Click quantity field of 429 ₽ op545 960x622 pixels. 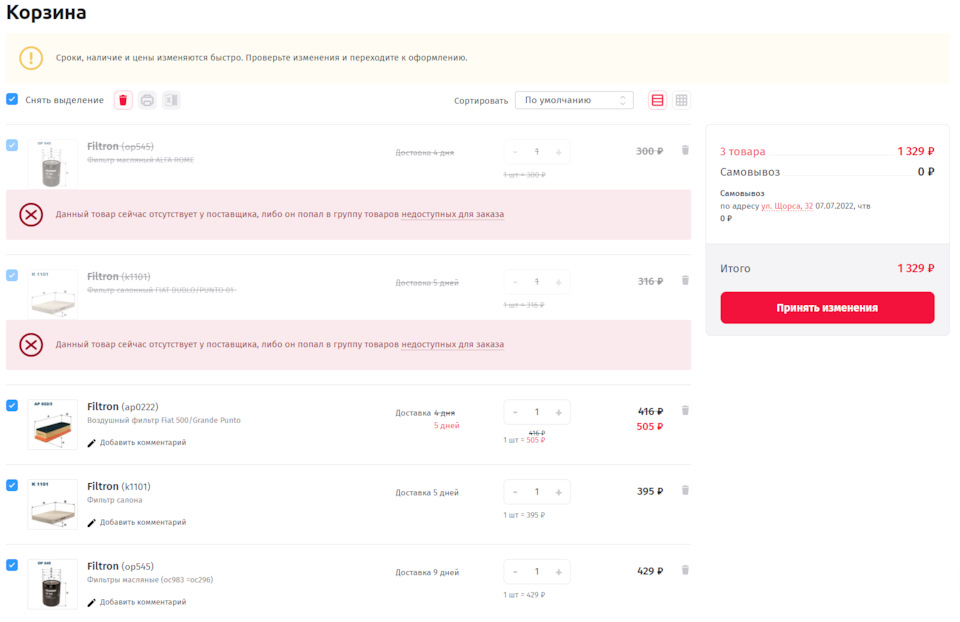click(536, 571)
